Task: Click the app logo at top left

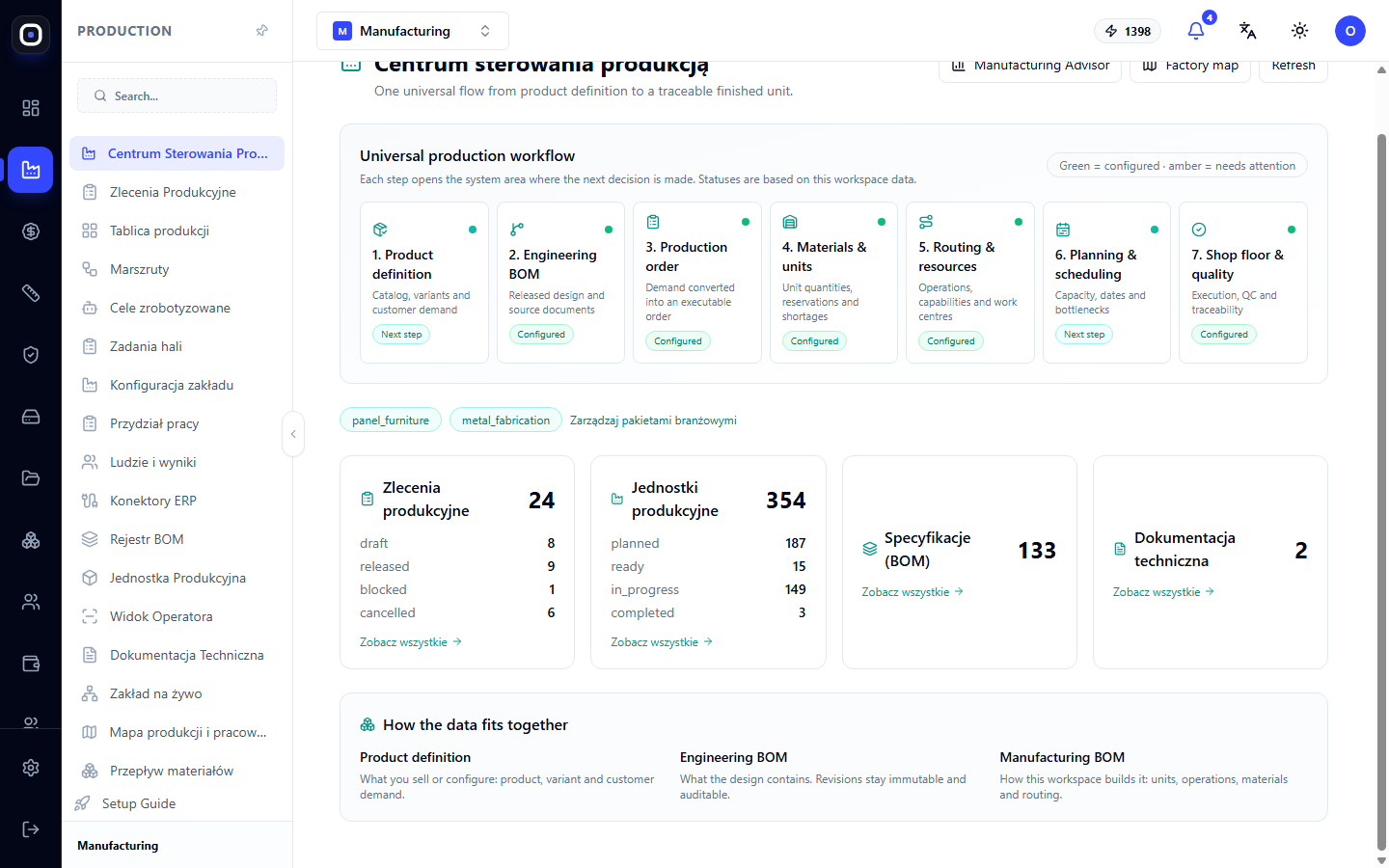Action: tap(31, 35)
